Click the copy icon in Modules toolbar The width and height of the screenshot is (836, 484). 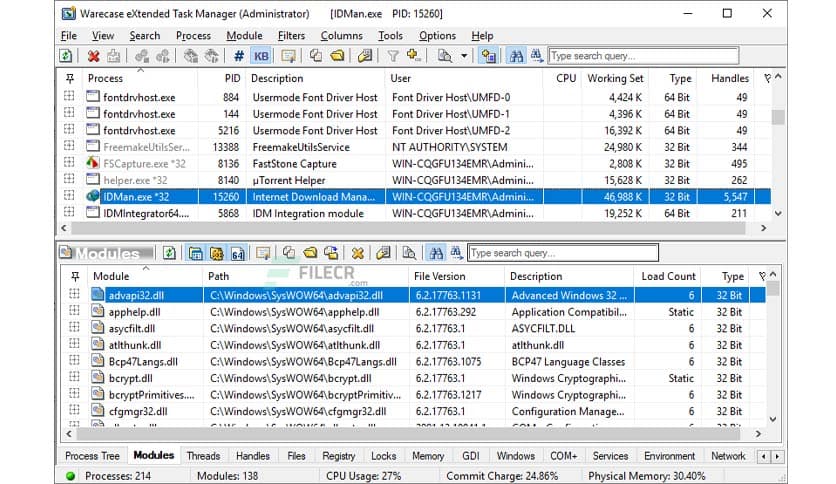(289, 253)
